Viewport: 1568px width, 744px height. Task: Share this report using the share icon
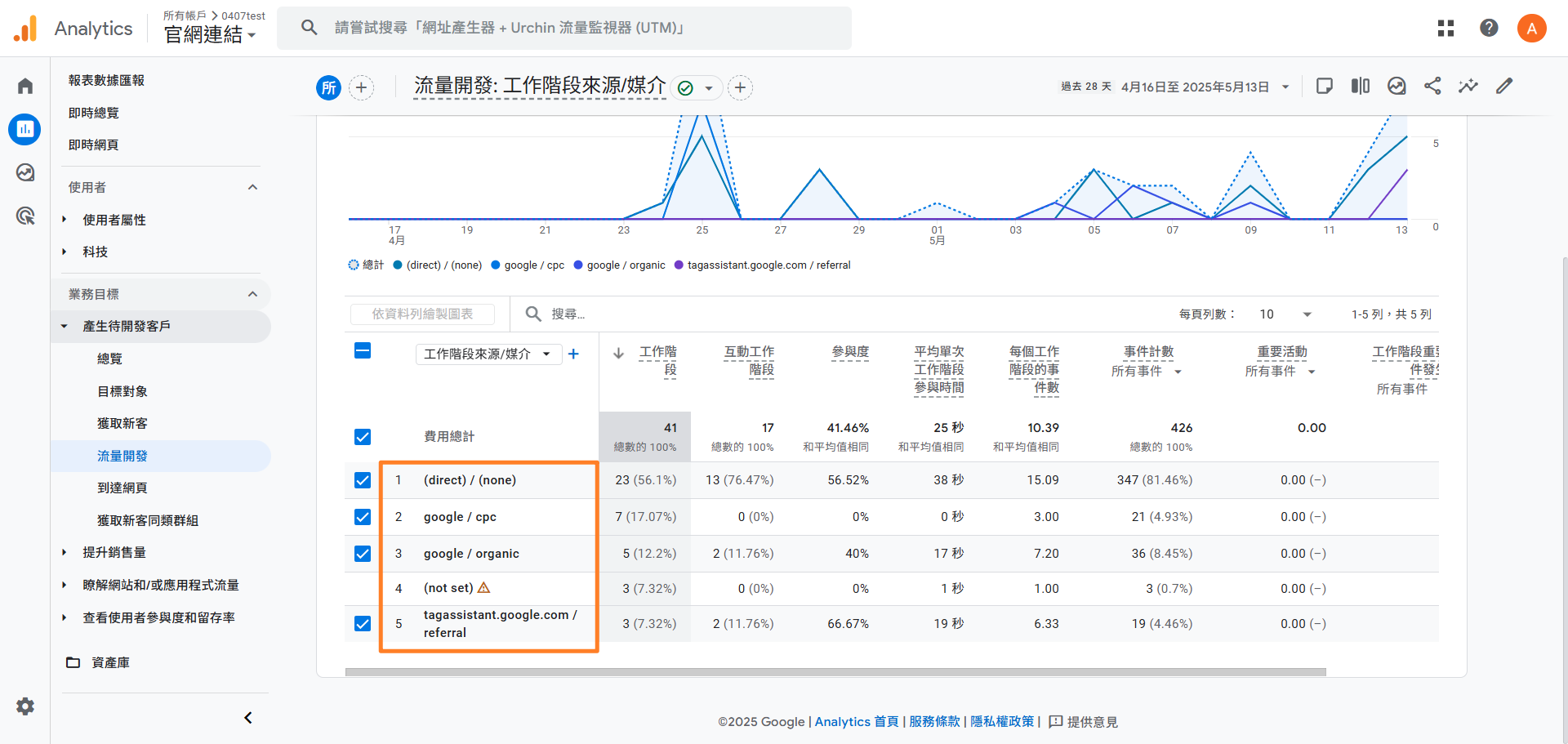click(x=1432, y=86)
